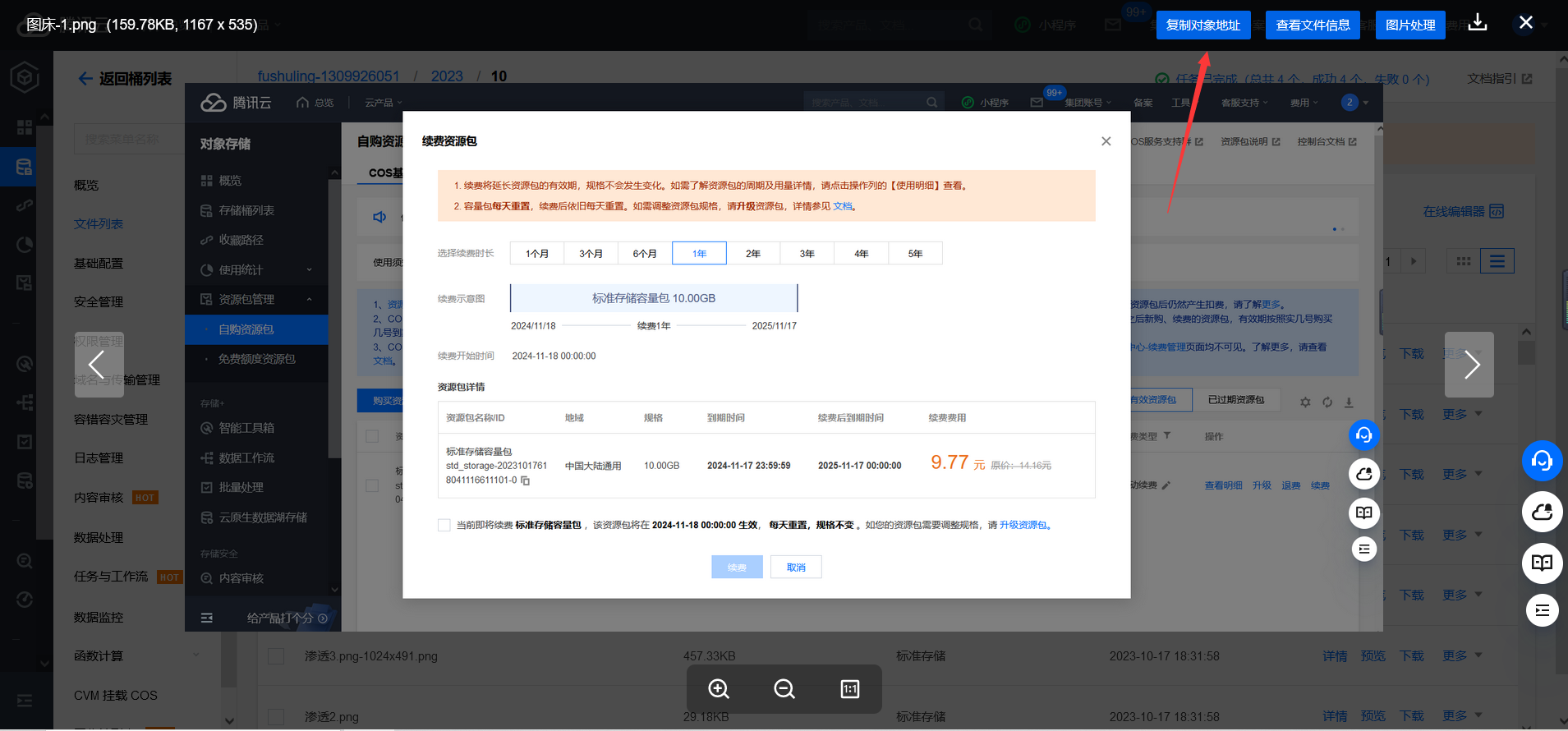Go to the next image with right arrow
Screen dimensions: 1568x731
[1469, 365]
